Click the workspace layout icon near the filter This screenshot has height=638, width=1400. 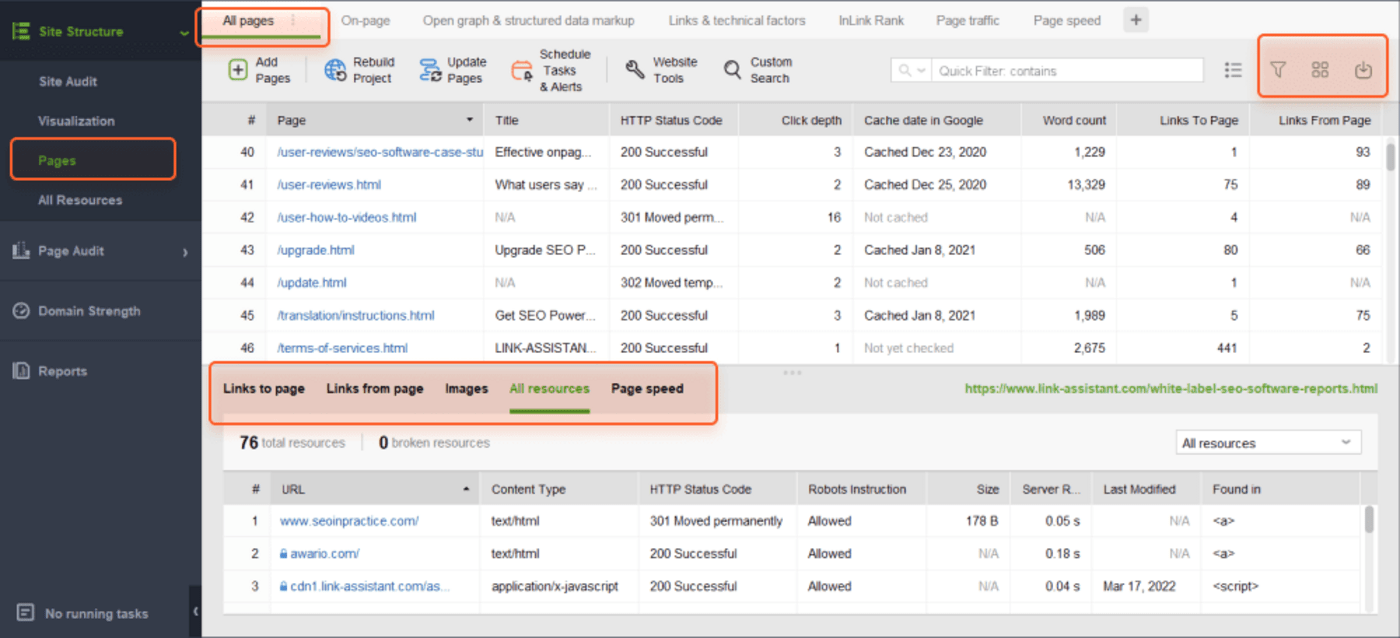1320,70
